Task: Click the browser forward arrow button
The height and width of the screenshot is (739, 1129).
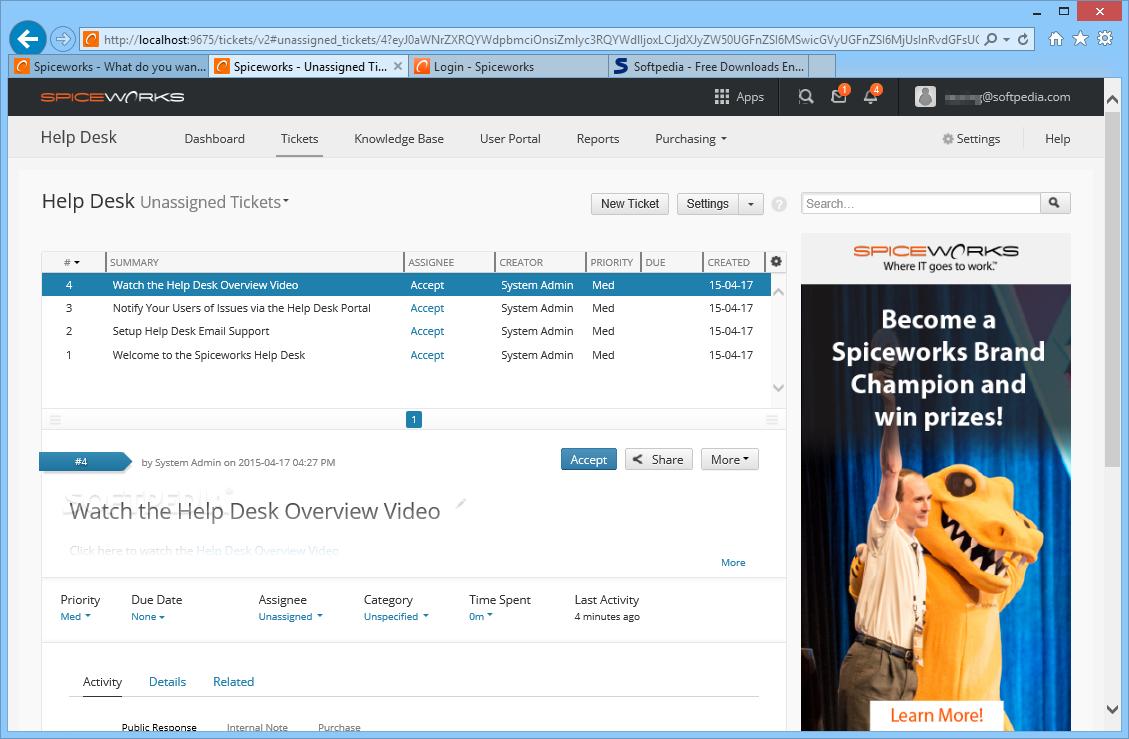Action: [x=63, y=38]
